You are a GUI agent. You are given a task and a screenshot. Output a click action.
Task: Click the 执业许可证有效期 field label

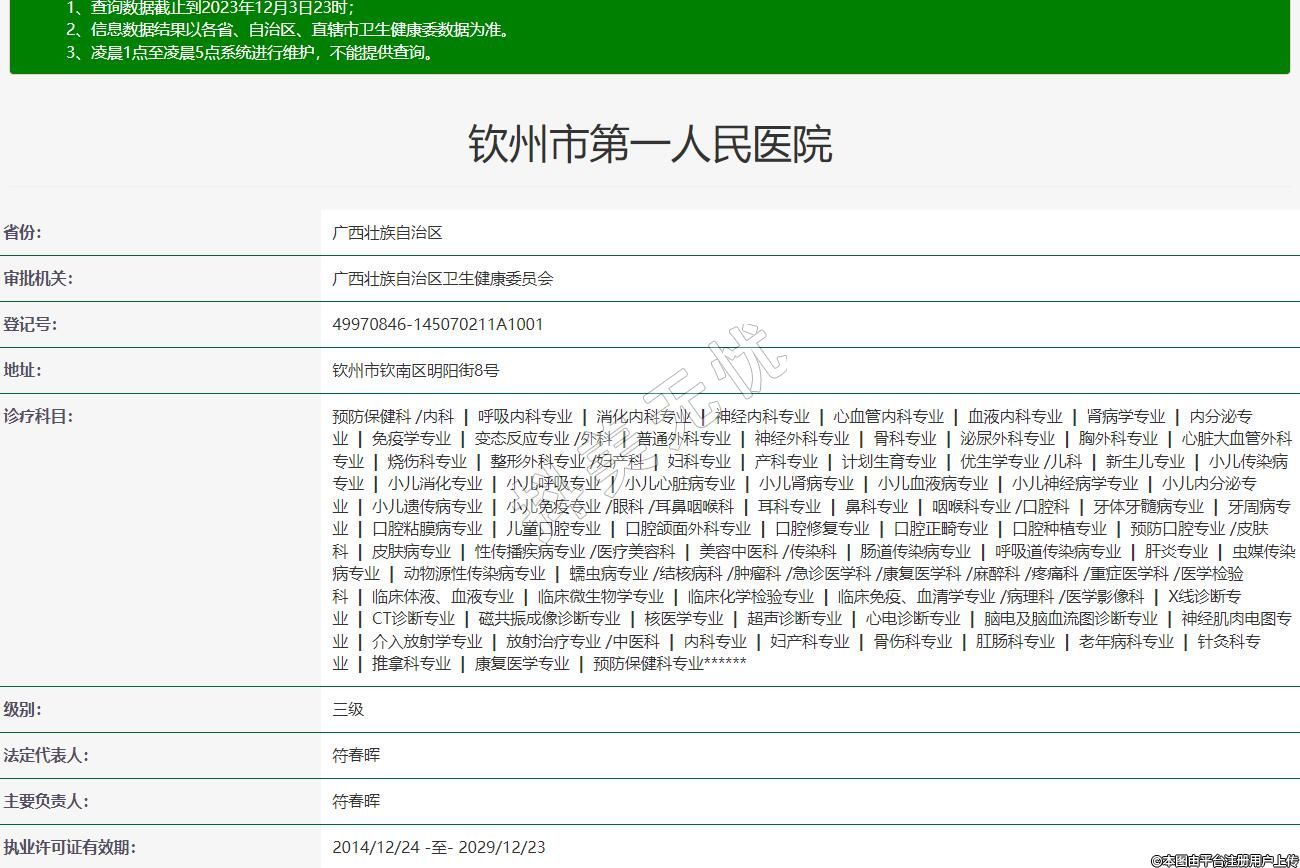click(68, 847)
